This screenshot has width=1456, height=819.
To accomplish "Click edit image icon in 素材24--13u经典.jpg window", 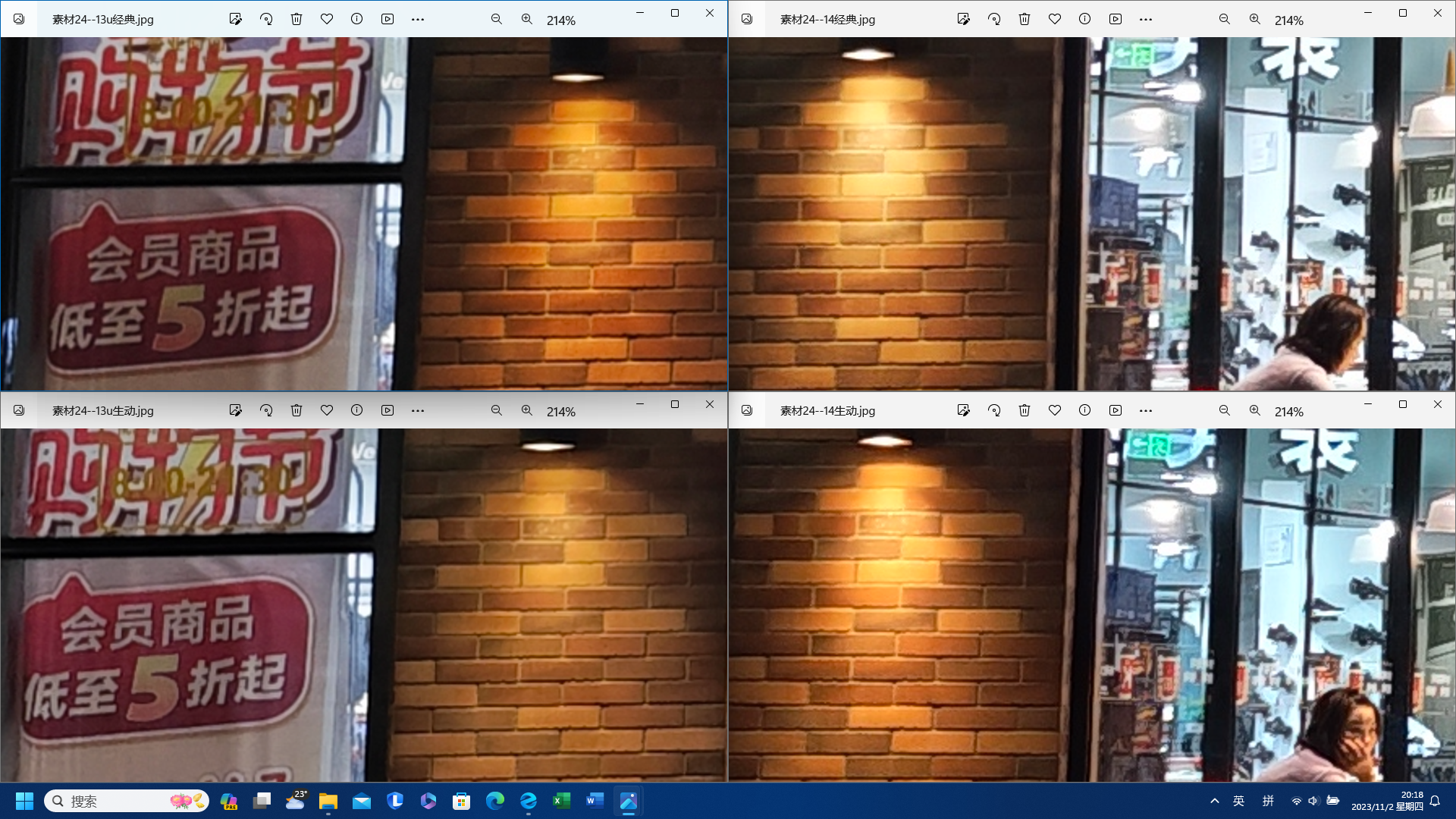I will click(x=236, y=19).
